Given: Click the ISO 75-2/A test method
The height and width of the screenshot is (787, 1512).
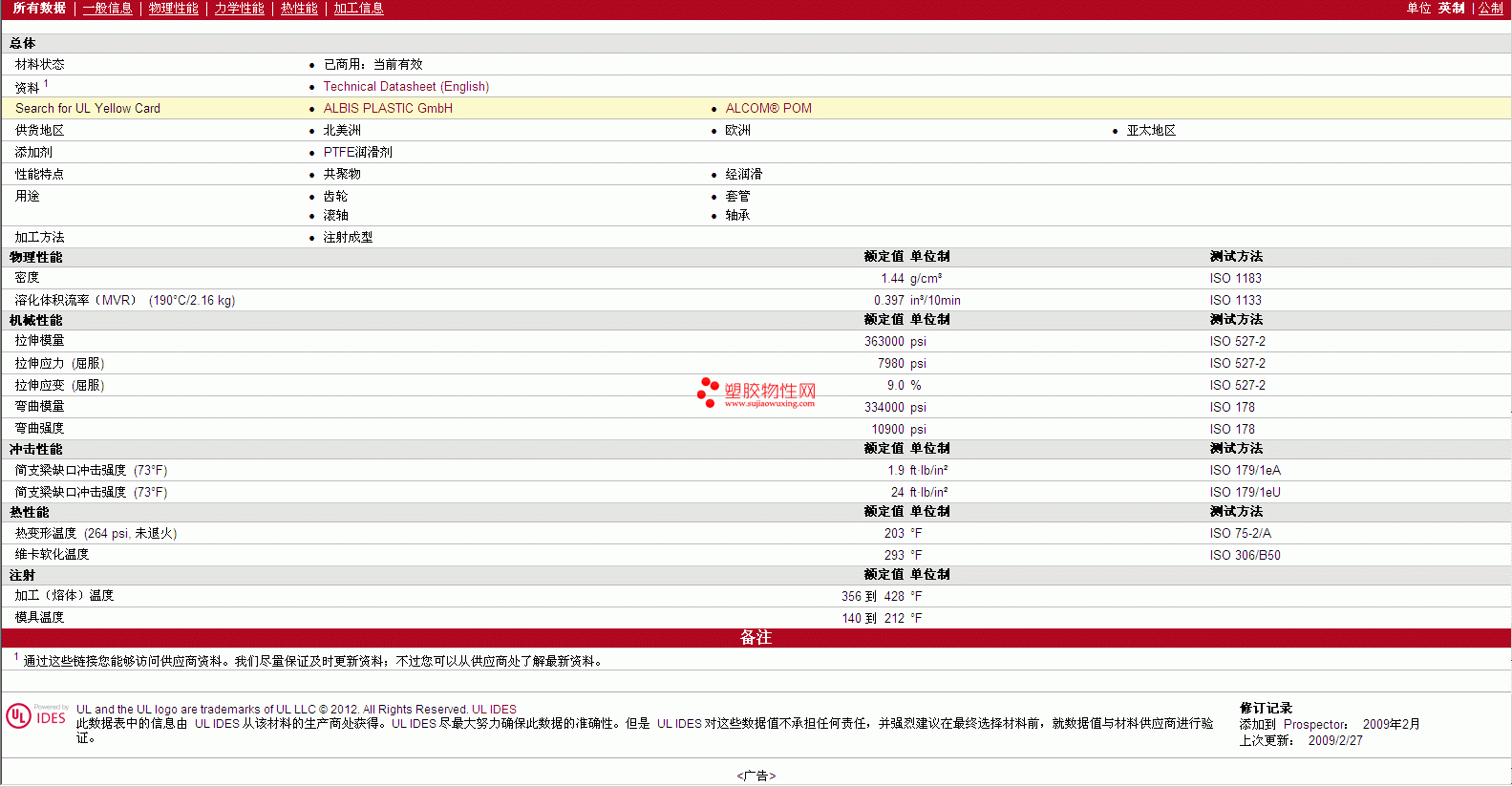Looking at the screenshot, I should pyautogui.click(x=1241, y=533).
